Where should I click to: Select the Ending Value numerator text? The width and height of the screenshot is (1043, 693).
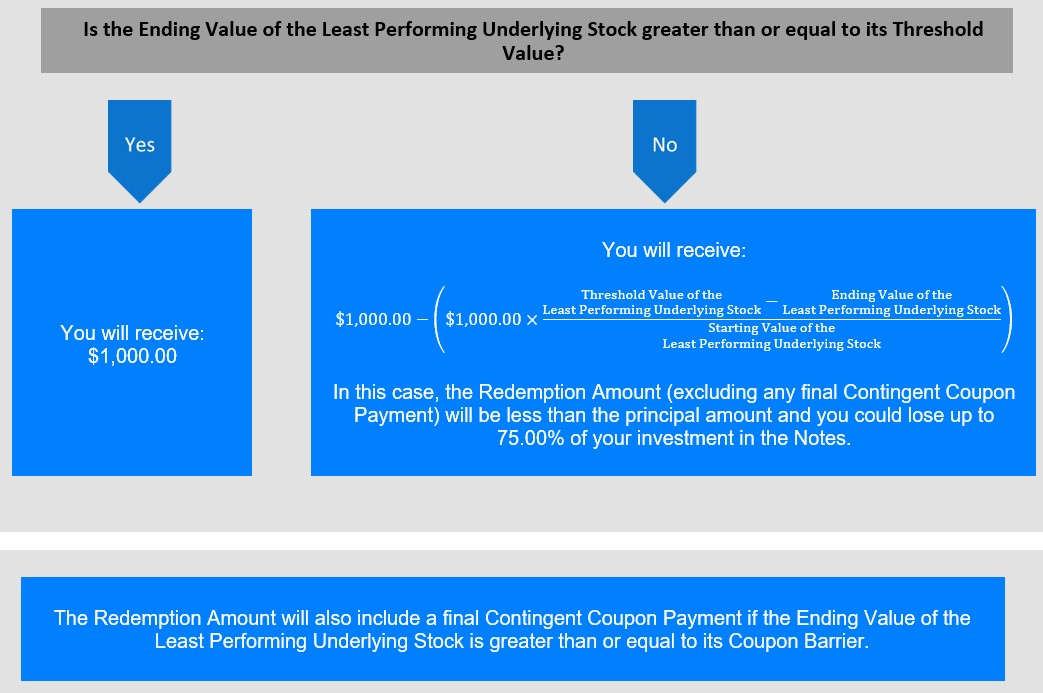tap(891, 302)
